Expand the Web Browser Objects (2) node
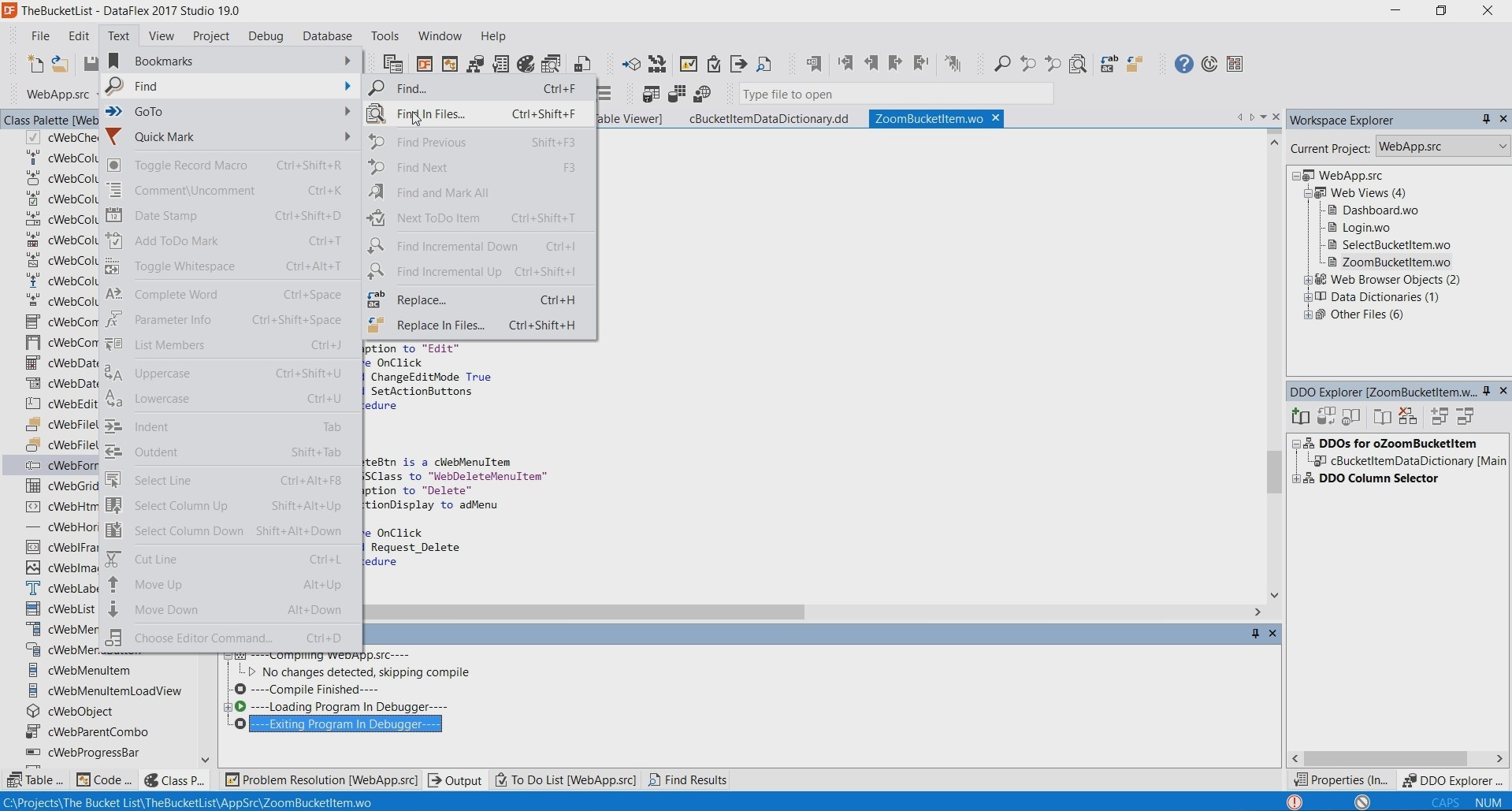The height and width of the screenshot is (811, 1512). click(1309, 280)
